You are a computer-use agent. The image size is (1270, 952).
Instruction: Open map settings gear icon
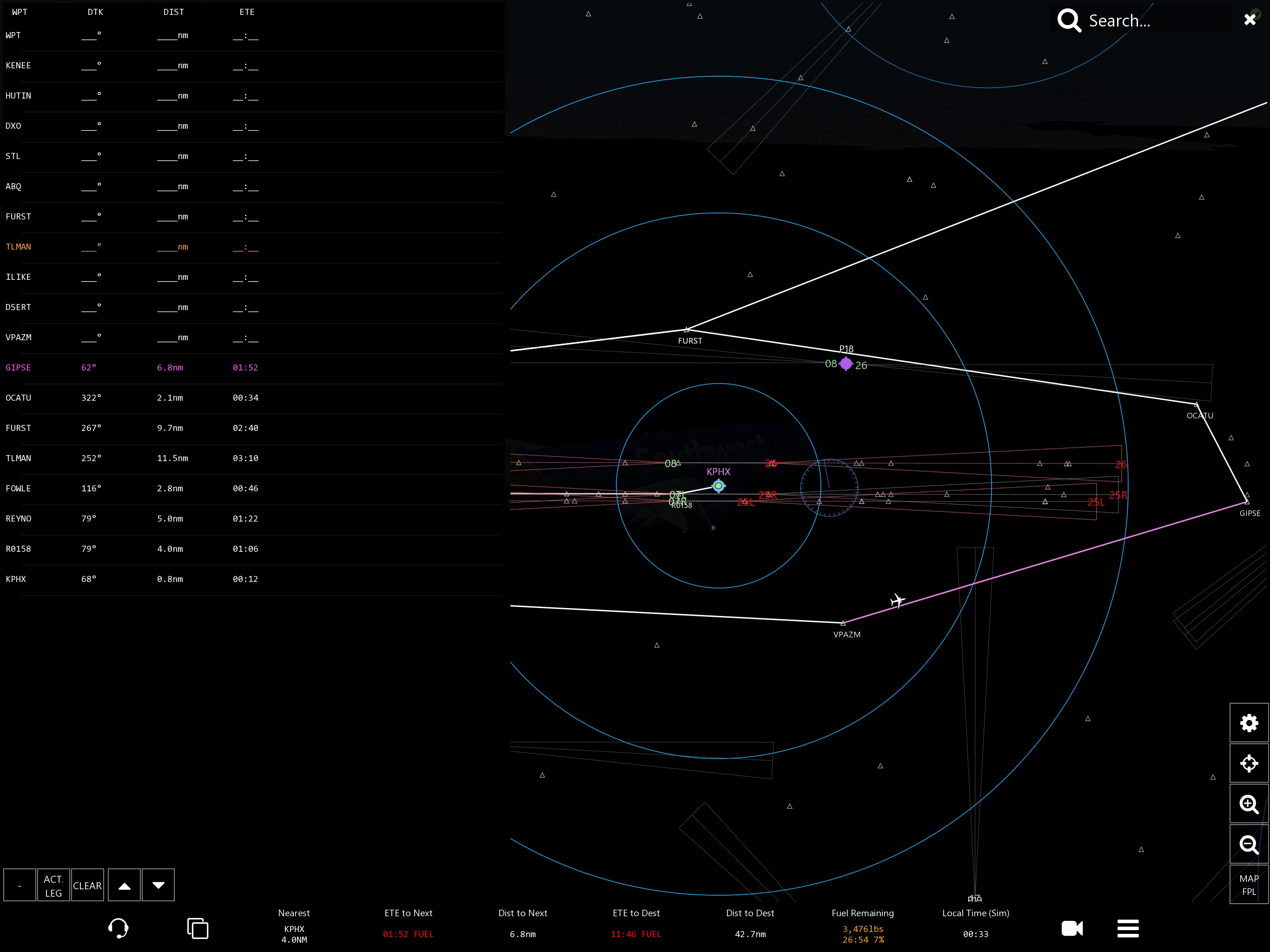point(1249,723)
